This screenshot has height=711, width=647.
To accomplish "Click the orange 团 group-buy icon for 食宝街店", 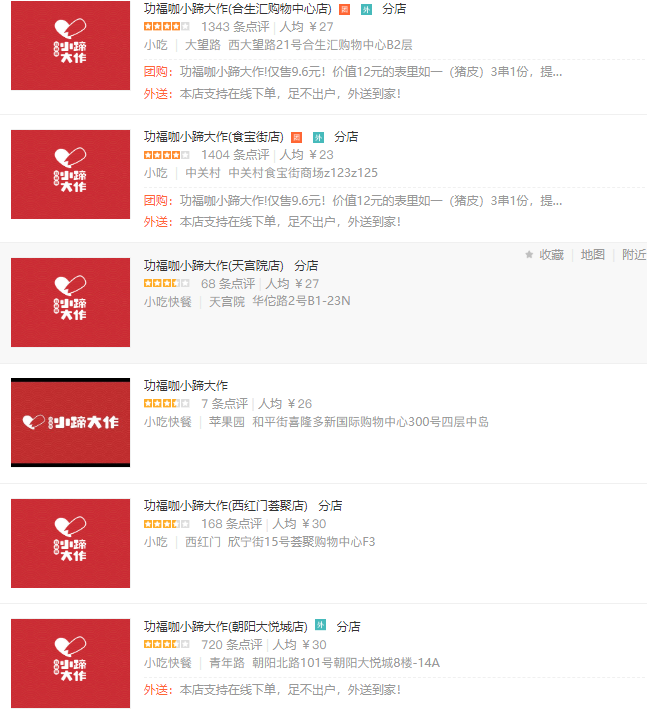I will point(297,137).
